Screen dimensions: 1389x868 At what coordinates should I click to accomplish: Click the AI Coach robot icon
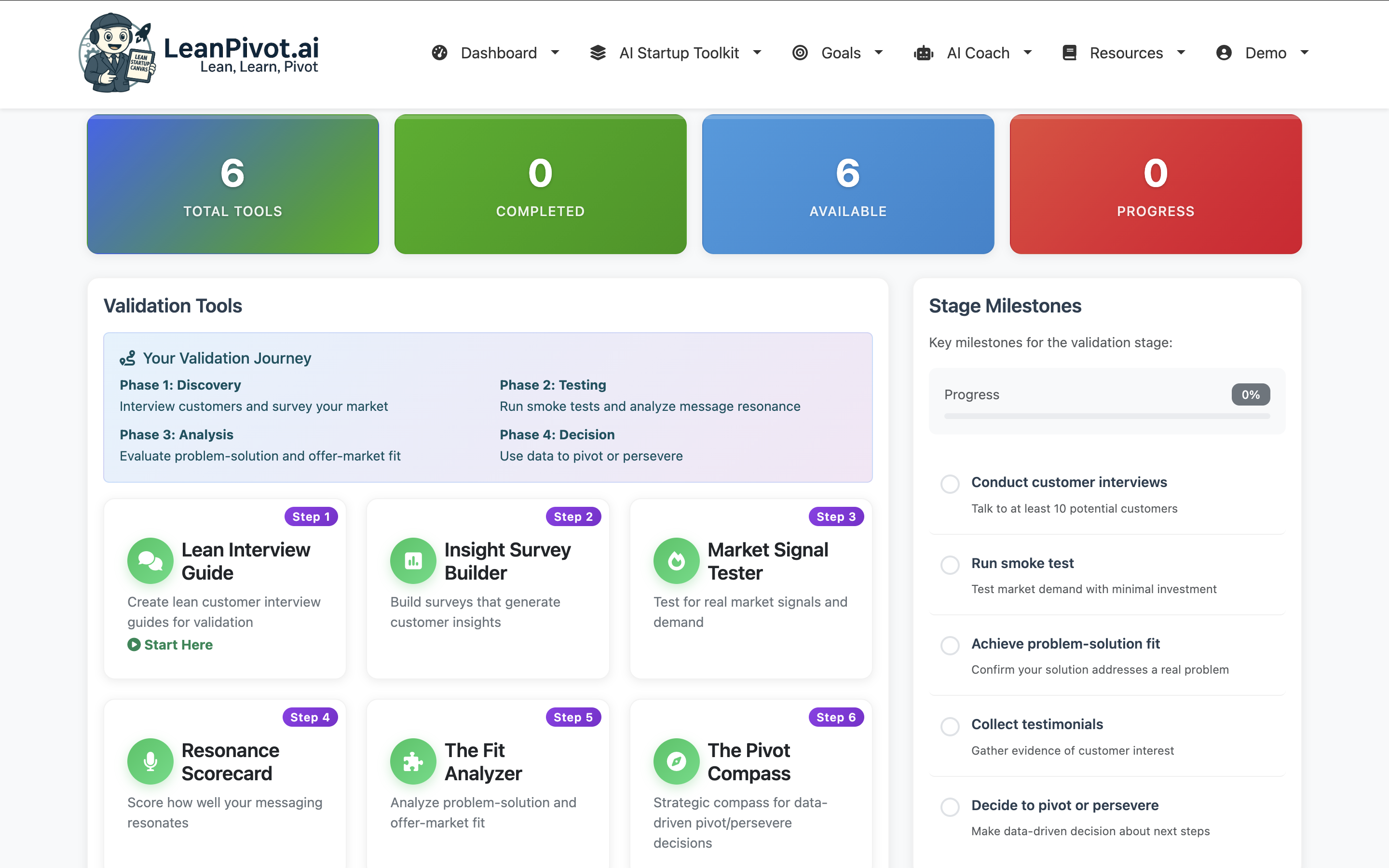pyautogui.click(x=924, y=54)
